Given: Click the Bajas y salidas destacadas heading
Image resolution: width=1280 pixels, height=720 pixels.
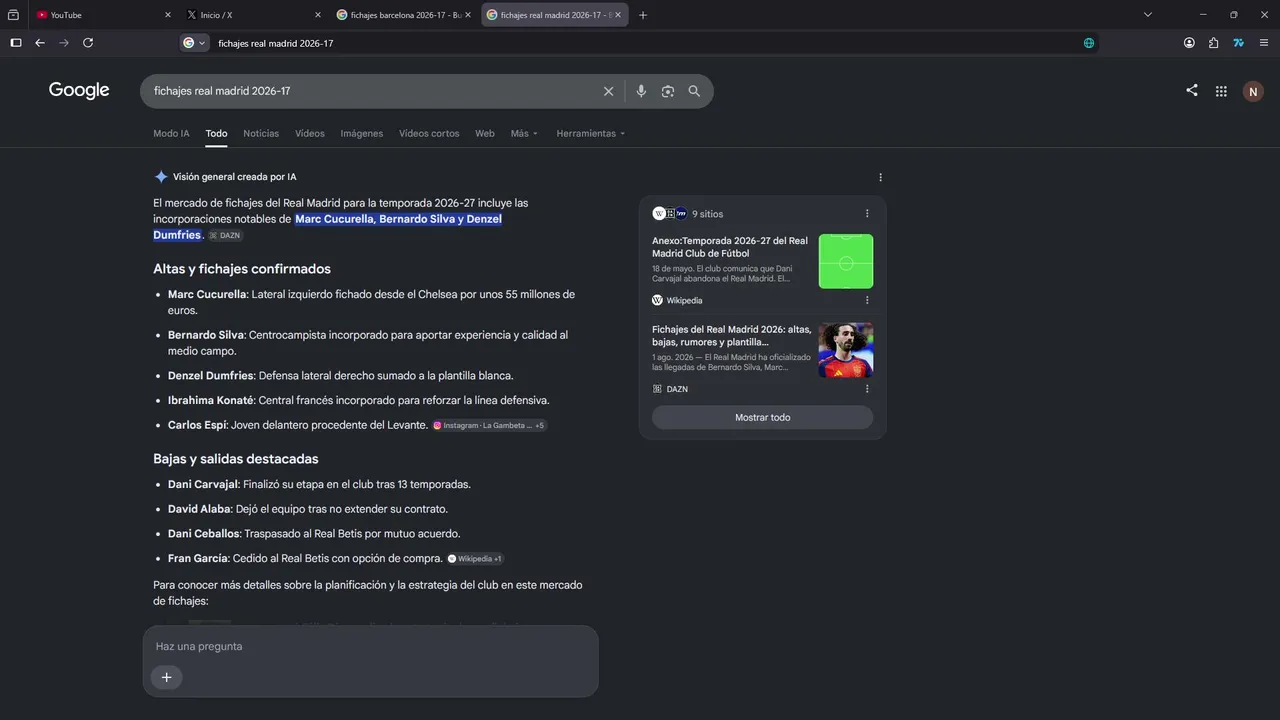Looking at the screenshot, I should click(236, 459).
